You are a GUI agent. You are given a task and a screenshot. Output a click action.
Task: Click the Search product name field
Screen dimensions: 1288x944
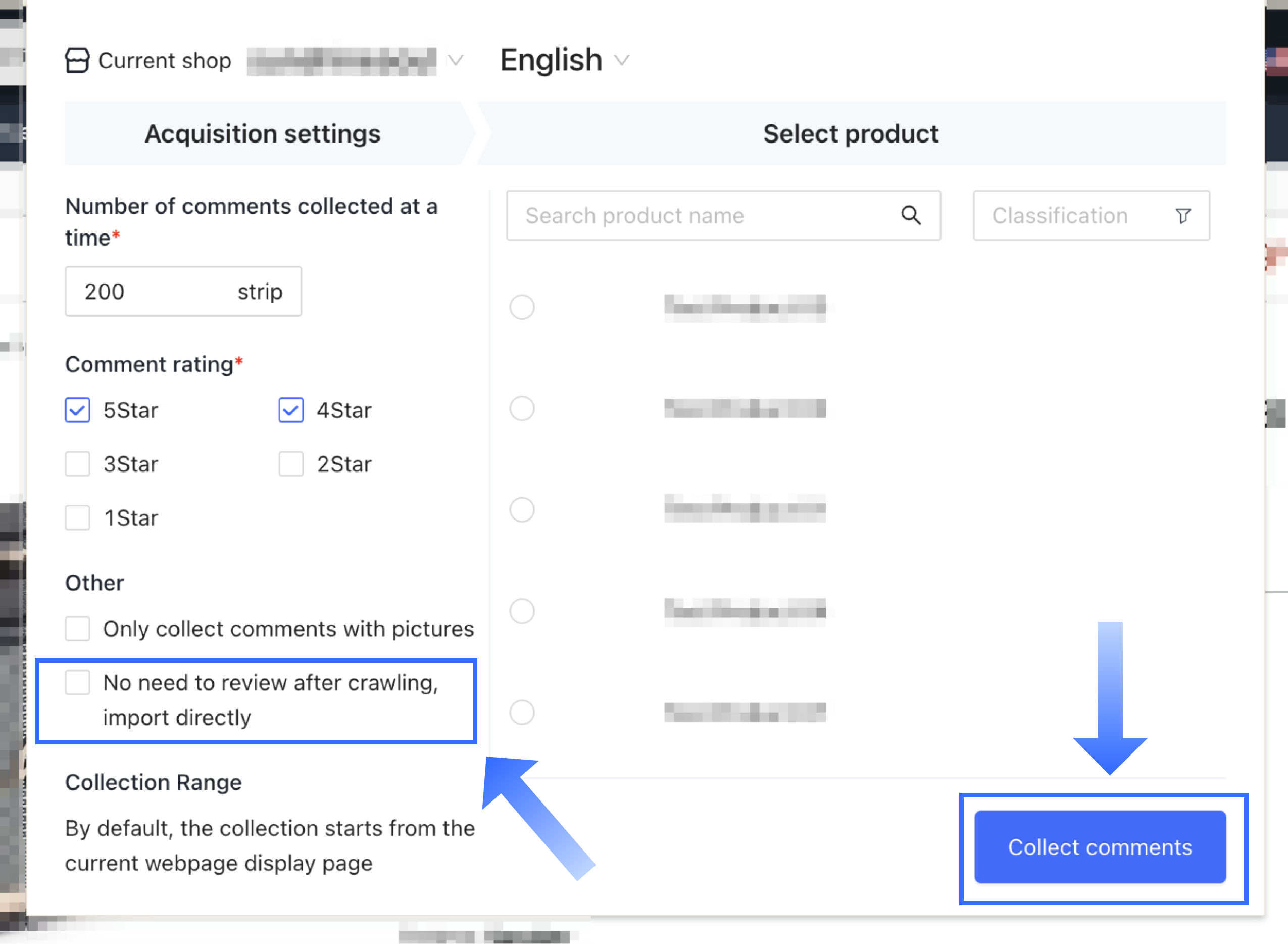[703, 215]
